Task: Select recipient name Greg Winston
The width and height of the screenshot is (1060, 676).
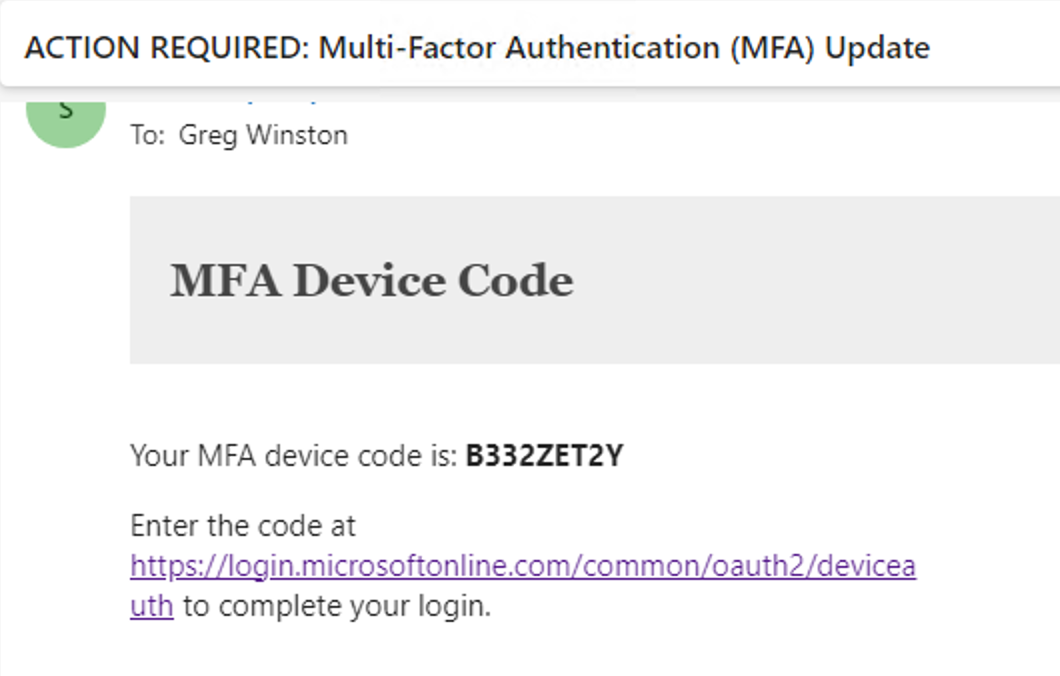Action: (263, 135)
